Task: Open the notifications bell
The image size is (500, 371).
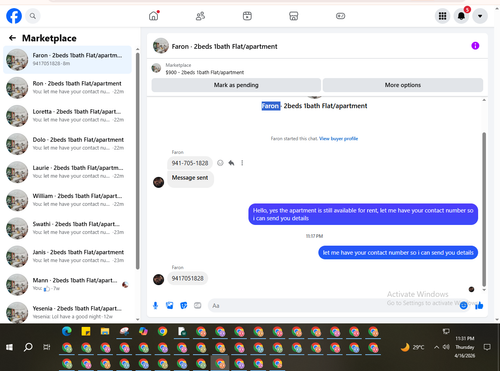Action: [461, 16]
